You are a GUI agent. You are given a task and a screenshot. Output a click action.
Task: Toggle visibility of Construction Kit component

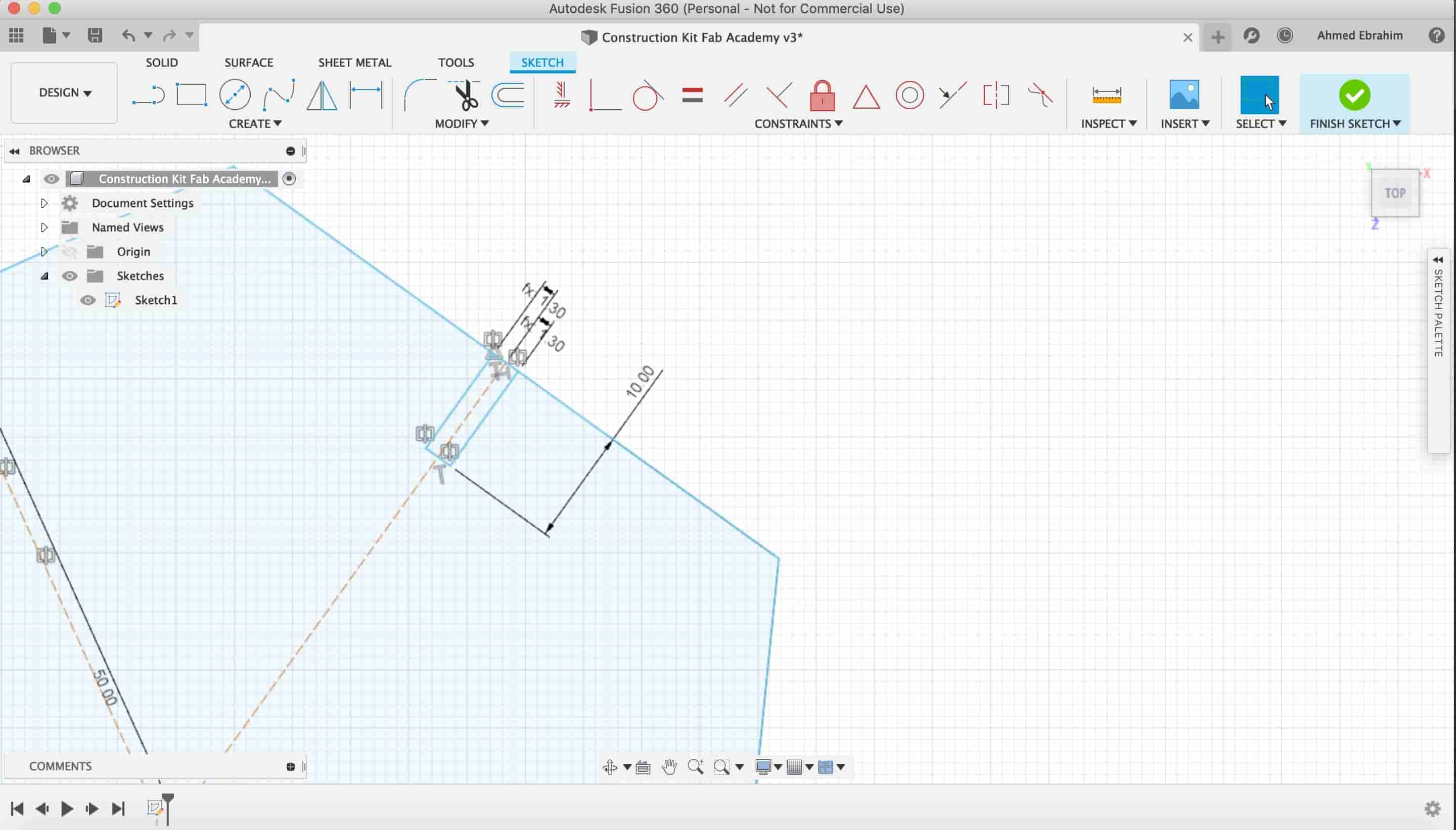tap(51, 179)
